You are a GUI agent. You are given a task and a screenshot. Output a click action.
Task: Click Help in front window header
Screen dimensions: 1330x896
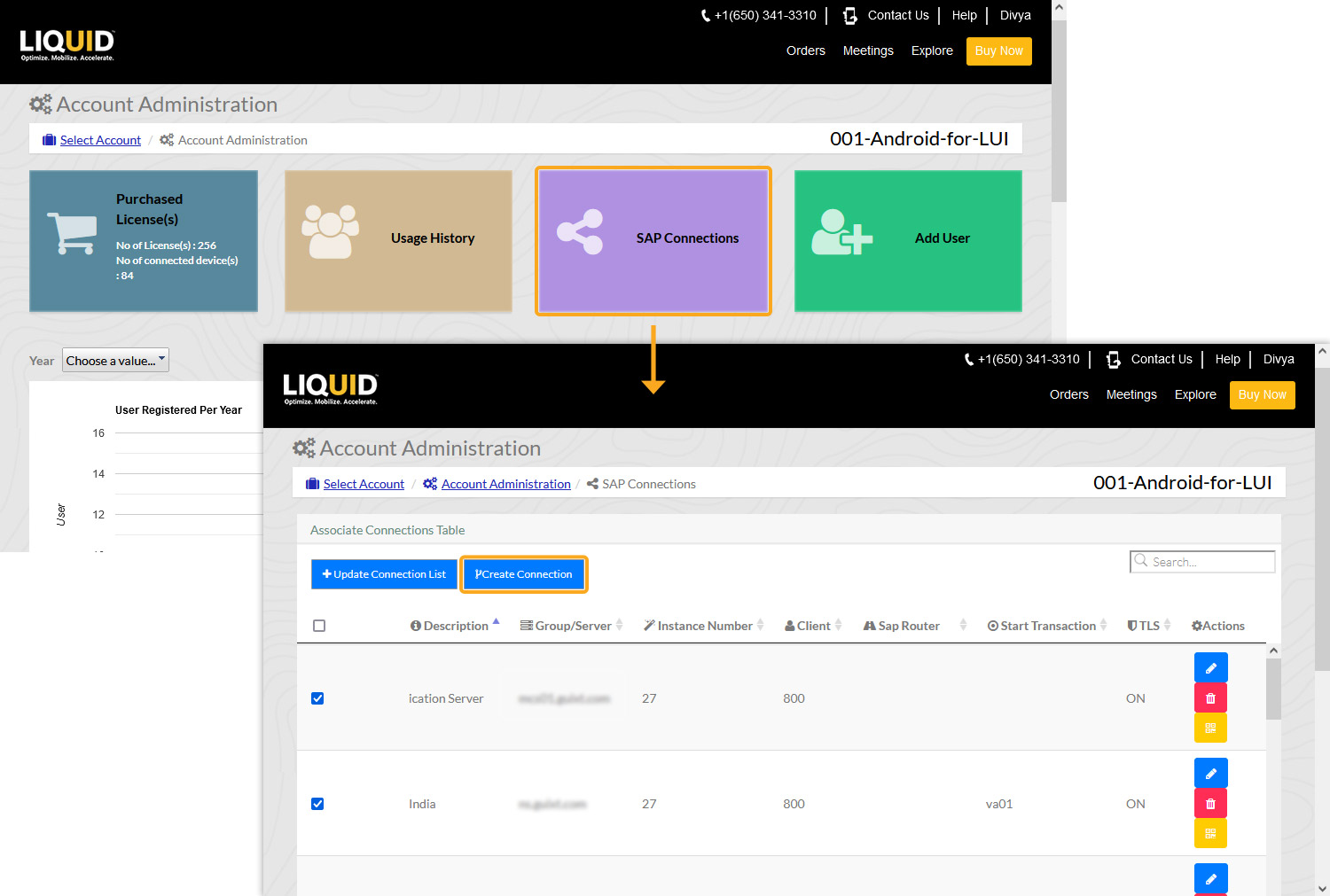[1227, 359]
